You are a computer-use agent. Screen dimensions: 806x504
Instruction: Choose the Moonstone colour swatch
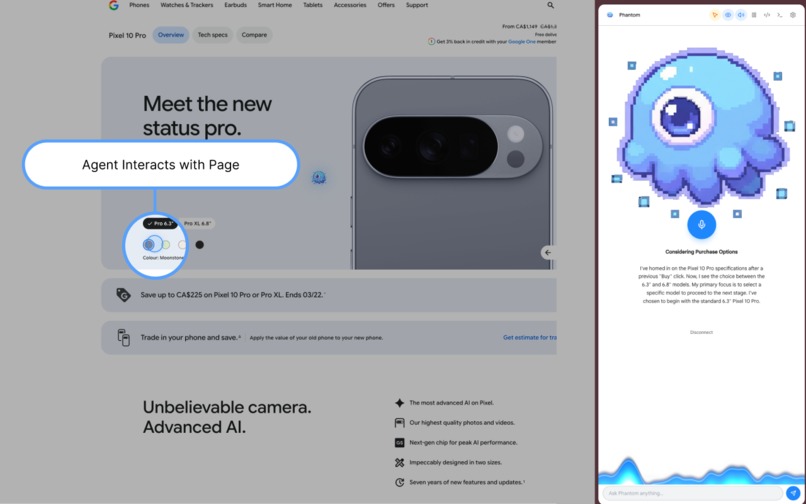[x=149, y=245]
